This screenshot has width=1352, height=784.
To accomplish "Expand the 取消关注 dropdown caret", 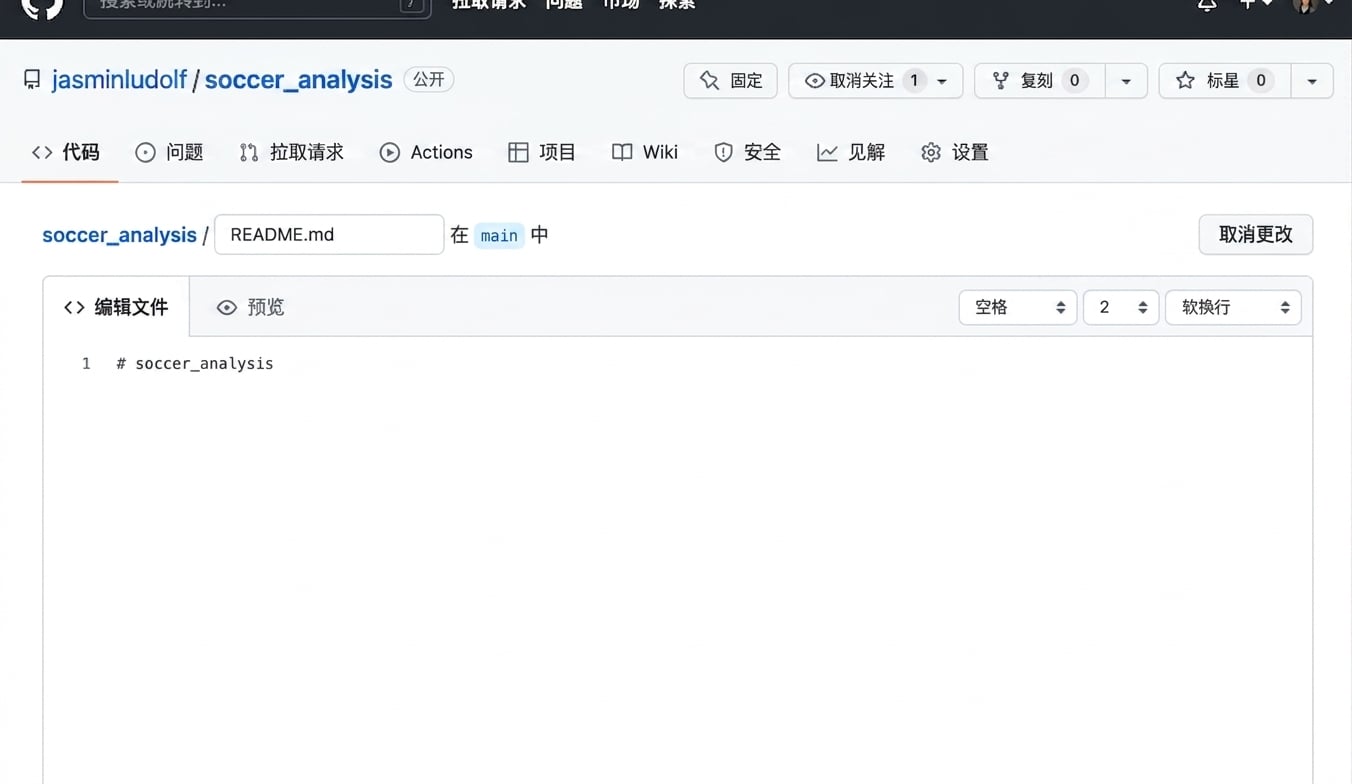I will [942, 82].
